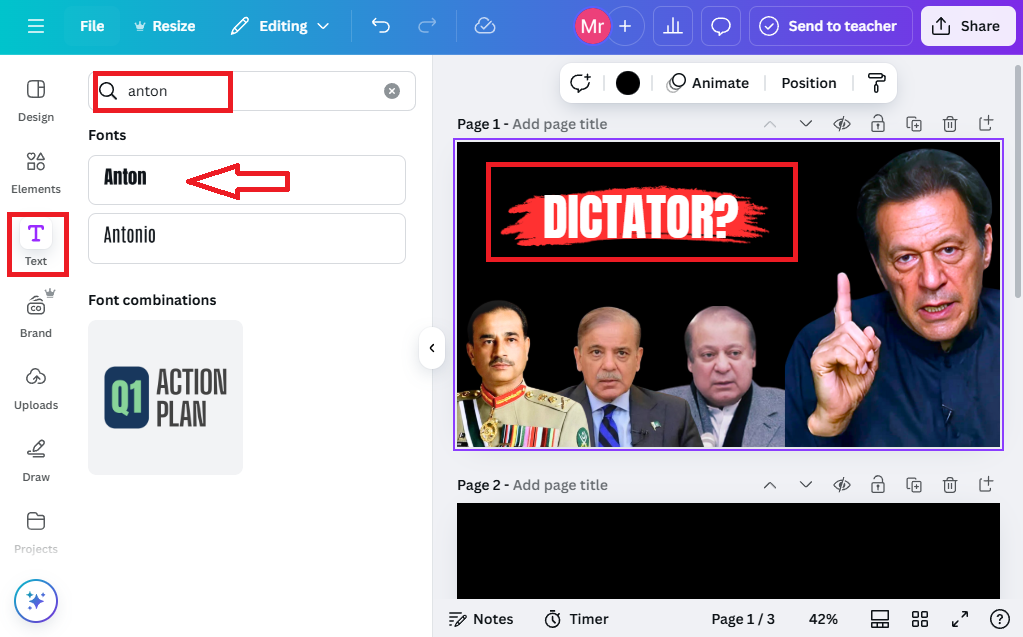Open the black background color swatch

coord(628,83)
